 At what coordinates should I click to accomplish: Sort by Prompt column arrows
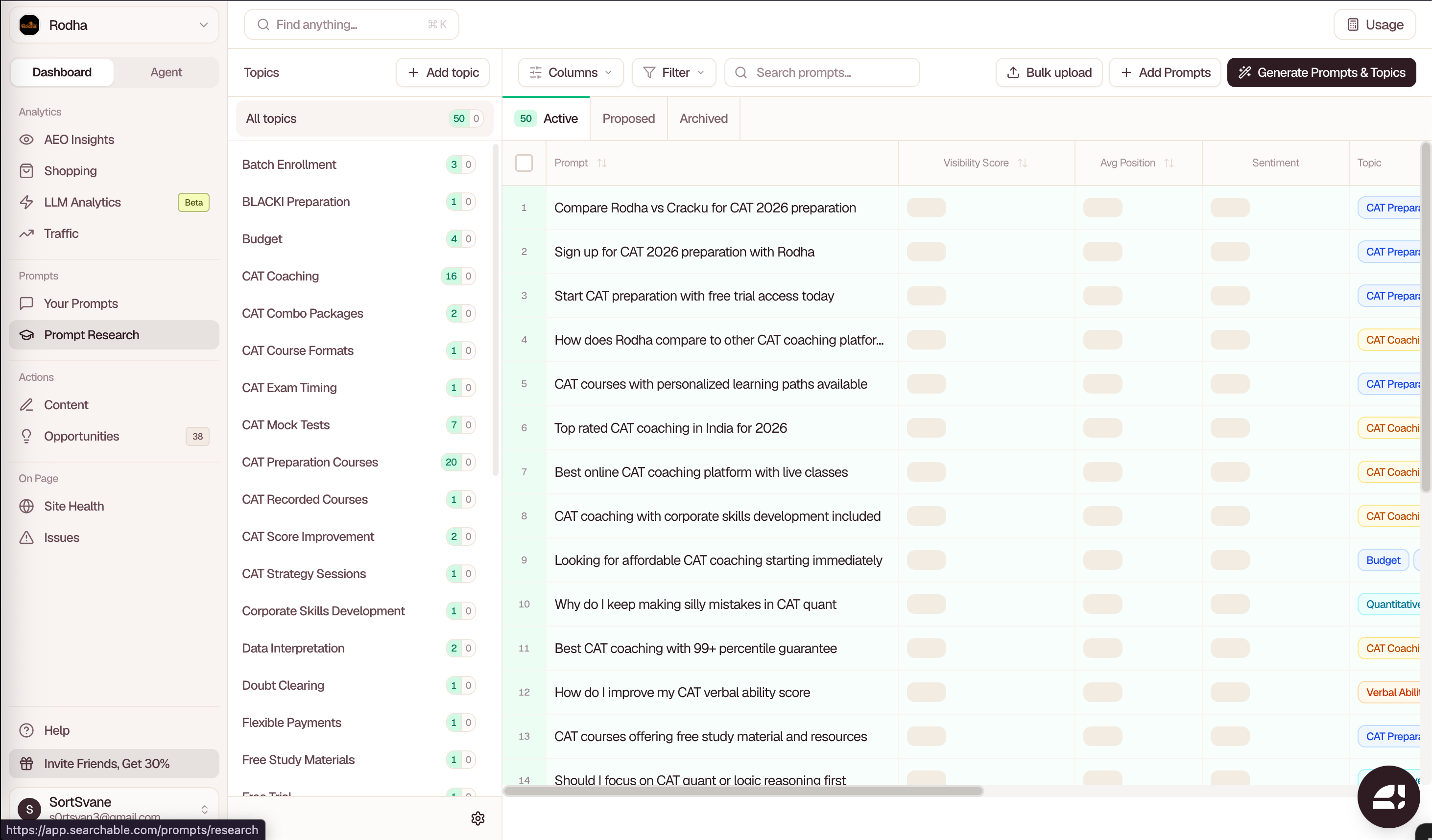602,163
